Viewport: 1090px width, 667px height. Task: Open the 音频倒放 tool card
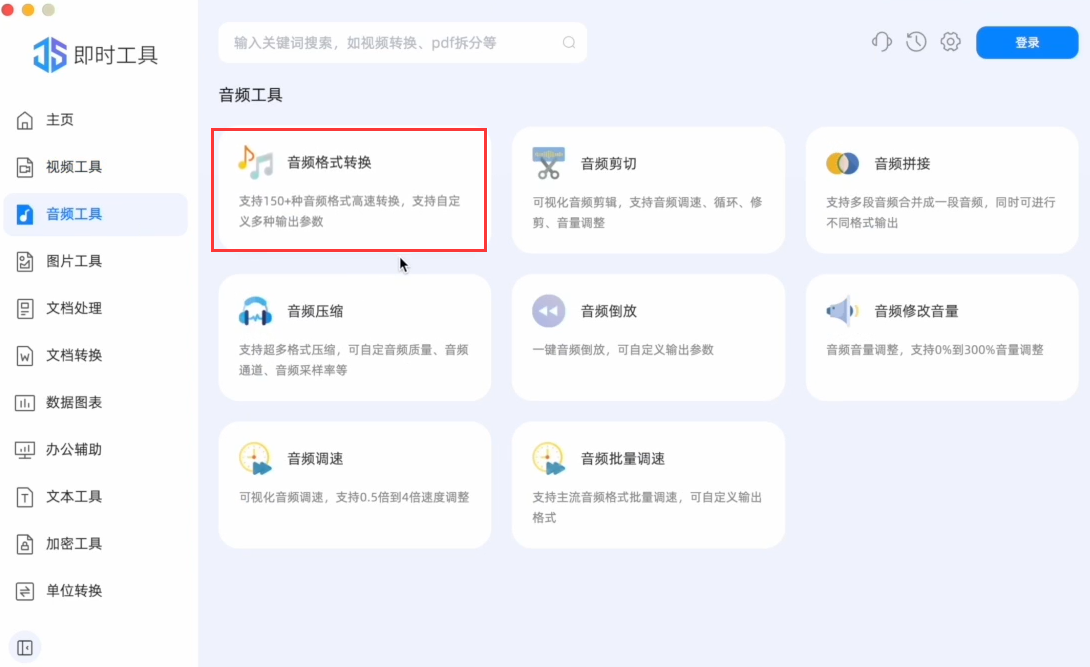click(648, 338)
